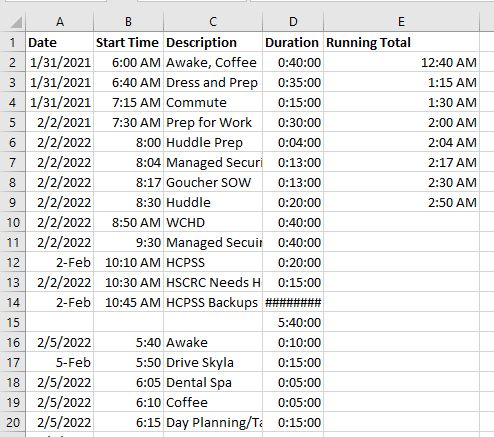Click the empty cell E10 beside WCHD

coord(401,222)
